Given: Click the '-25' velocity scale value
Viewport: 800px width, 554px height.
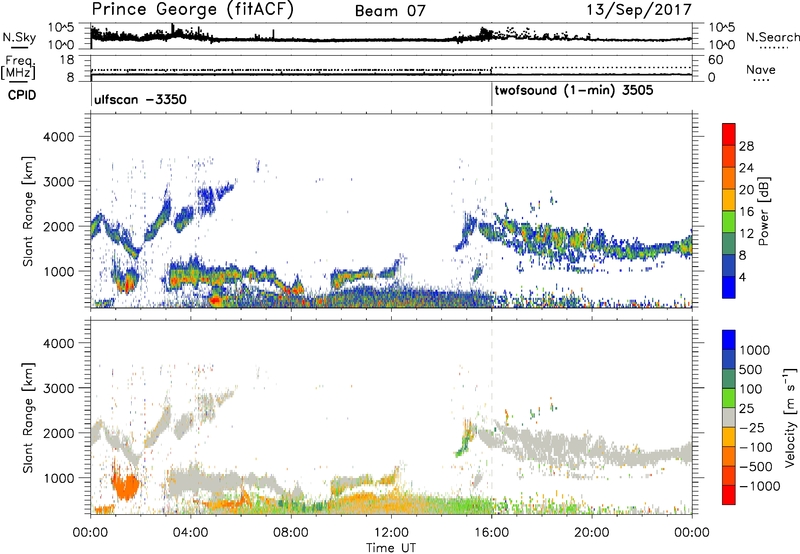Looking at the screenshot, I should pyautogui.click(x=751, y=428).
